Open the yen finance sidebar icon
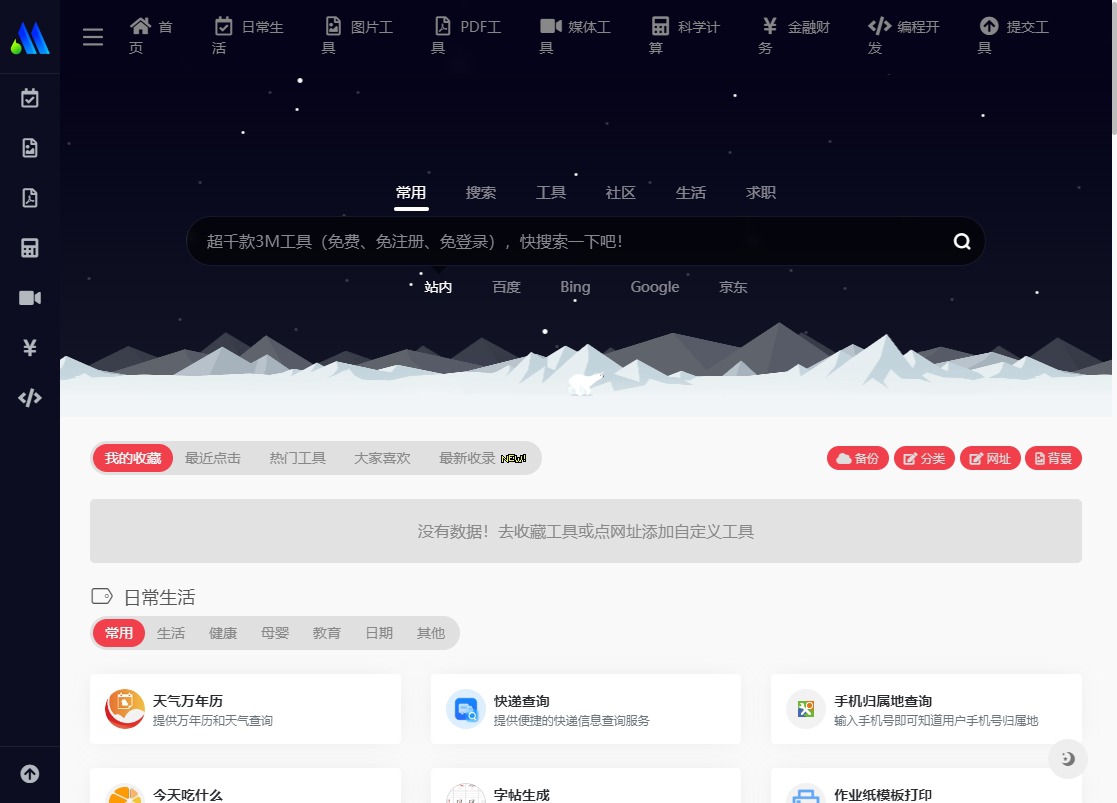The height and width of the screenshot is (803, 1117). (30, 348)
